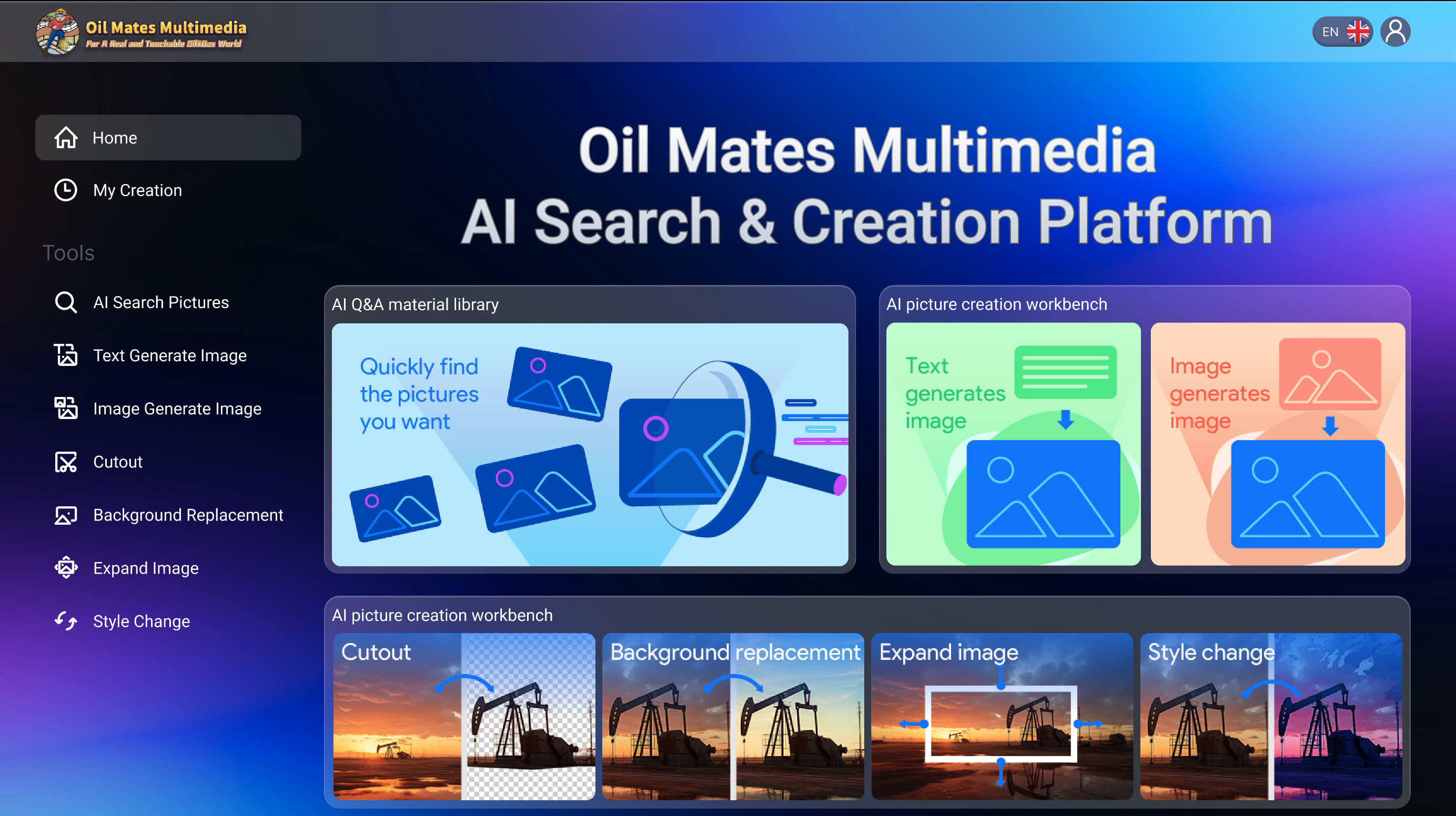The height and width of the screenshot is (816, 1456).
Task: Select Style Change in sidebar
Action: click(168, 620)
